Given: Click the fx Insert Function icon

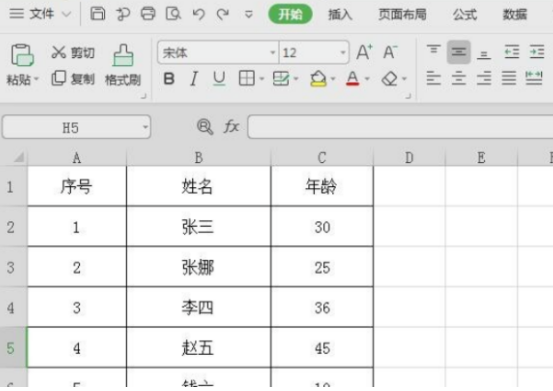Looking at the screenshot, I should click(x=231, y=126).
